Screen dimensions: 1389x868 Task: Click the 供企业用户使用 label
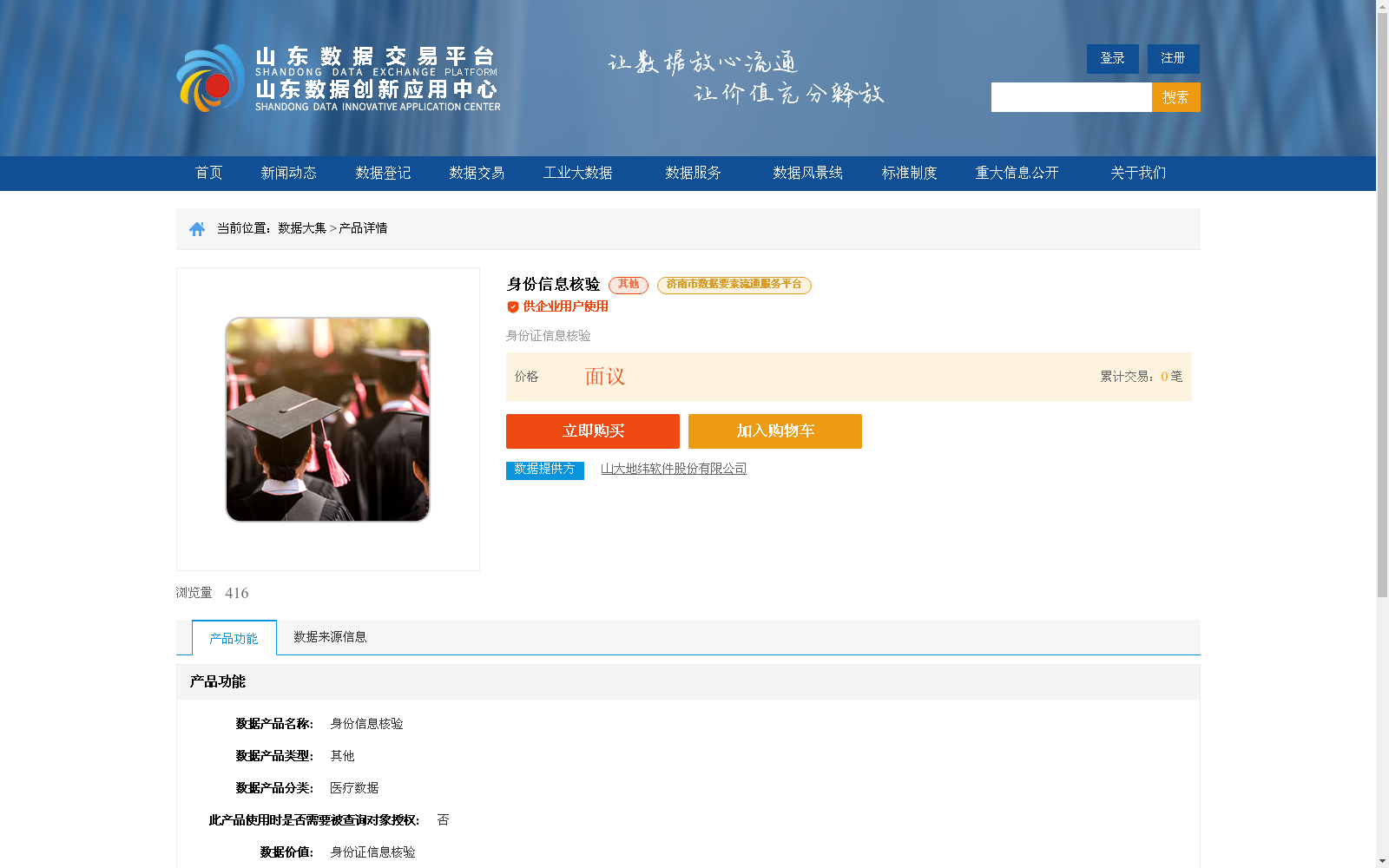pyautogui.click(x=565, y=306)
